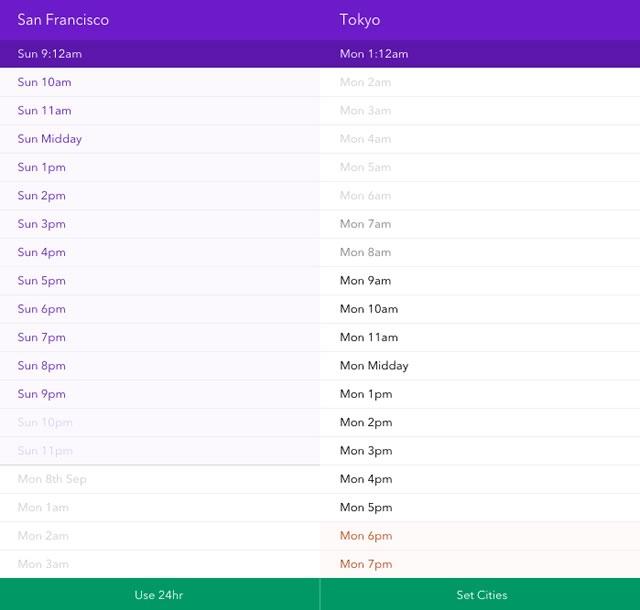Viewport: 640px width, 610px height.
Task: Select the Tokyo Mon 4am entry
Action: coord(480,139)
